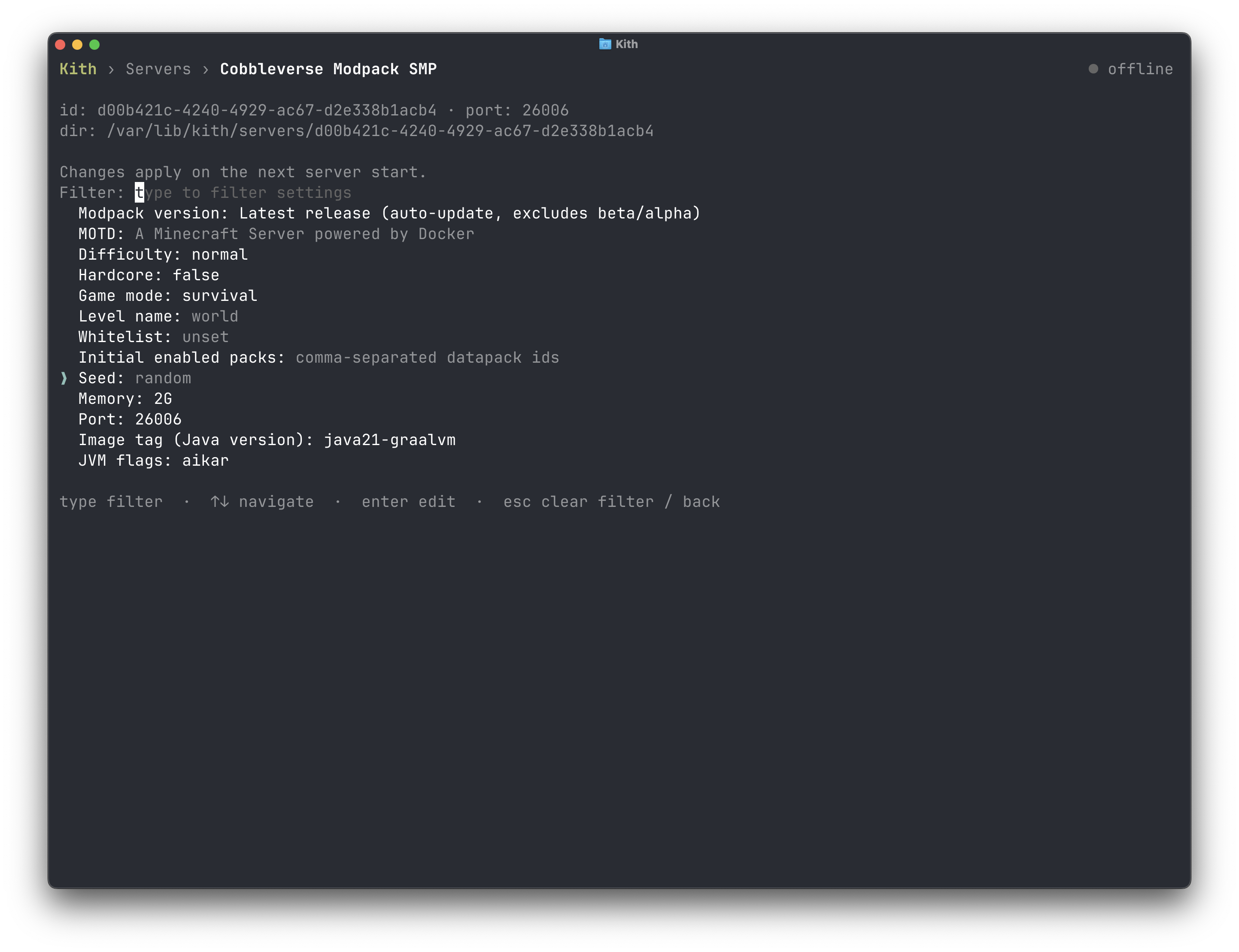Screen dimensions: 1239x952
Task: Select the Memory: 2G row
Action: click(x=125, y=399)
